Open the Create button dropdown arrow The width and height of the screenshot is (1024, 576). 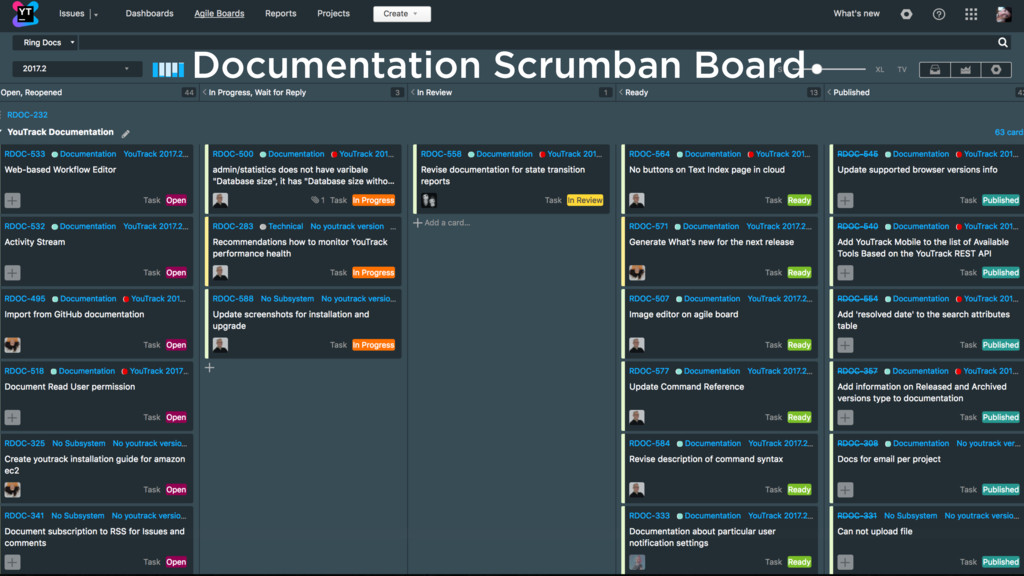coord(415,14)
